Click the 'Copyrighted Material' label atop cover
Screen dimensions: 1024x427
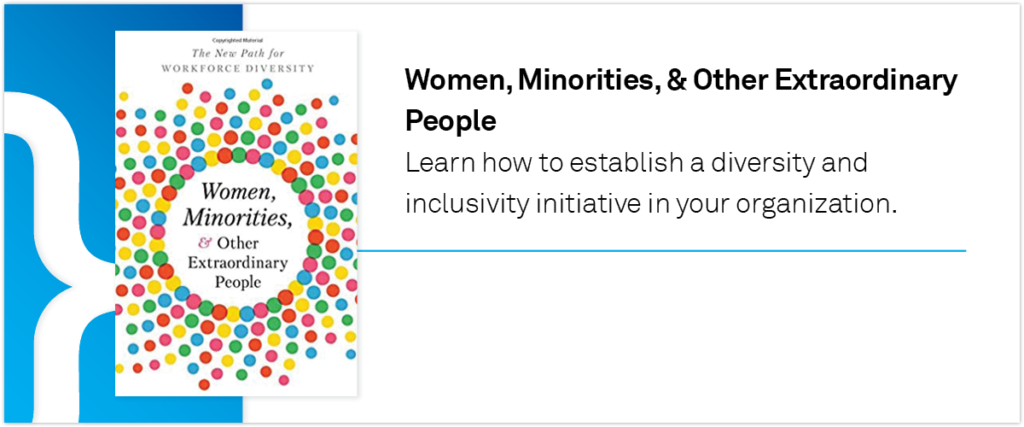(236, 39)
